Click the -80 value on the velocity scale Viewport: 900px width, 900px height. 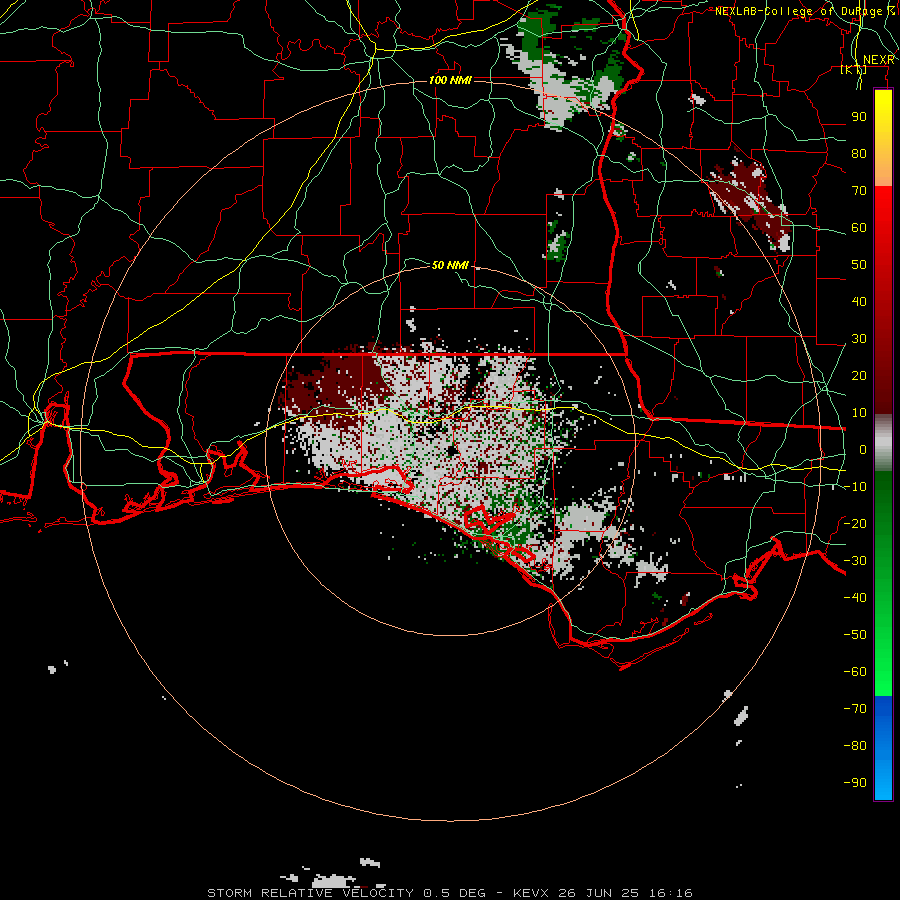855,746
